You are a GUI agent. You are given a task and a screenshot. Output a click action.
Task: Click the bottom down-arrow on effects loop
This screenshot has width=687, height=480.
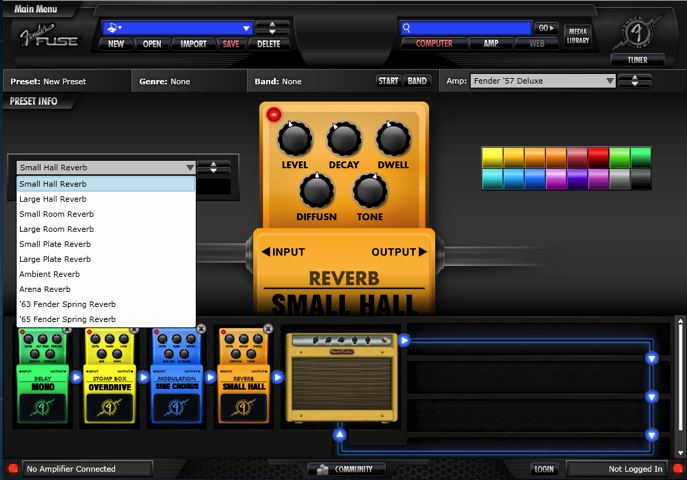(652, 435)
